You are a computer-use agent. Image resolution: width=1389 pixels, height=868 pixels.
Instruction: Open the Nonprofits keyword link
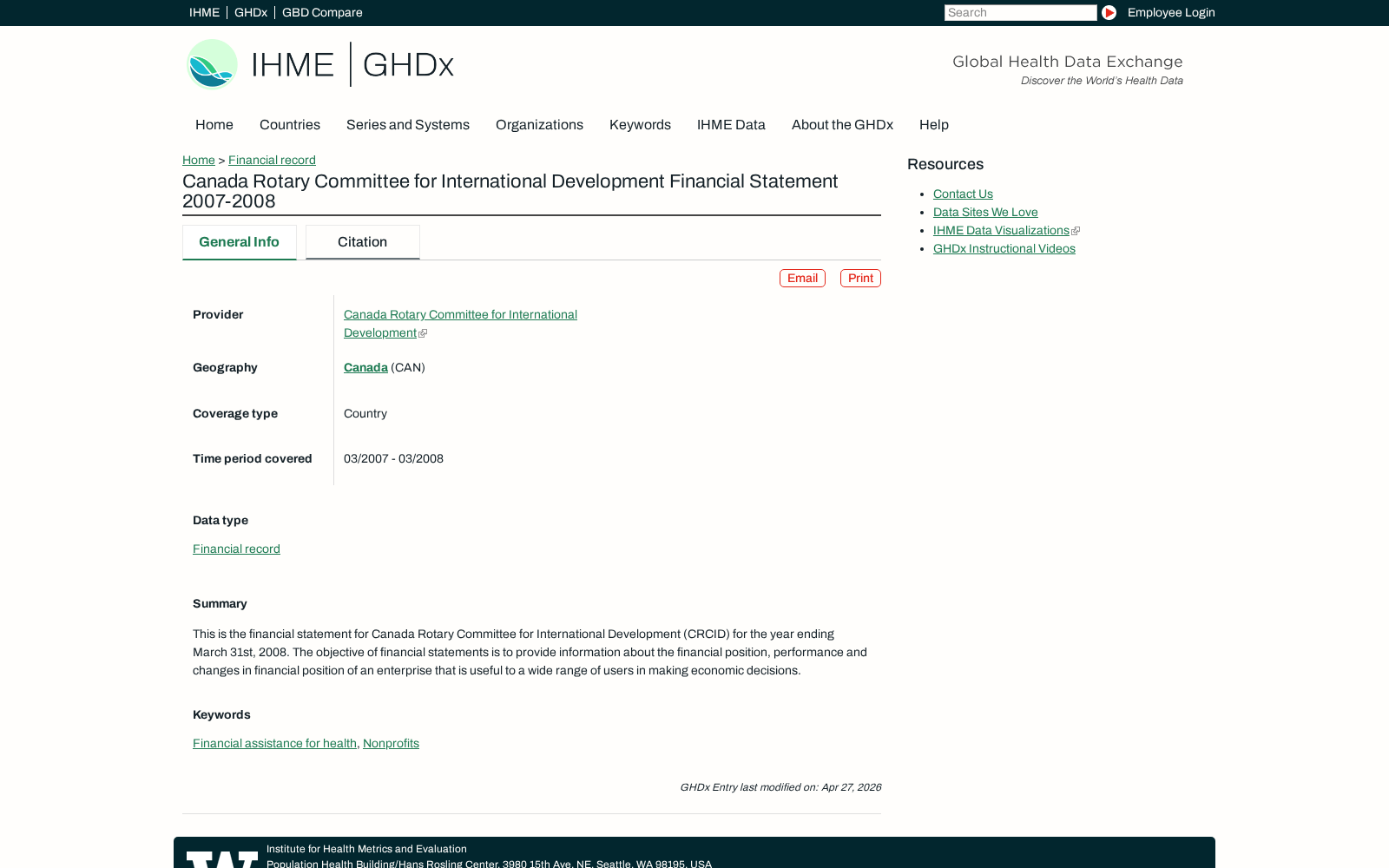[x=391, y=743]
